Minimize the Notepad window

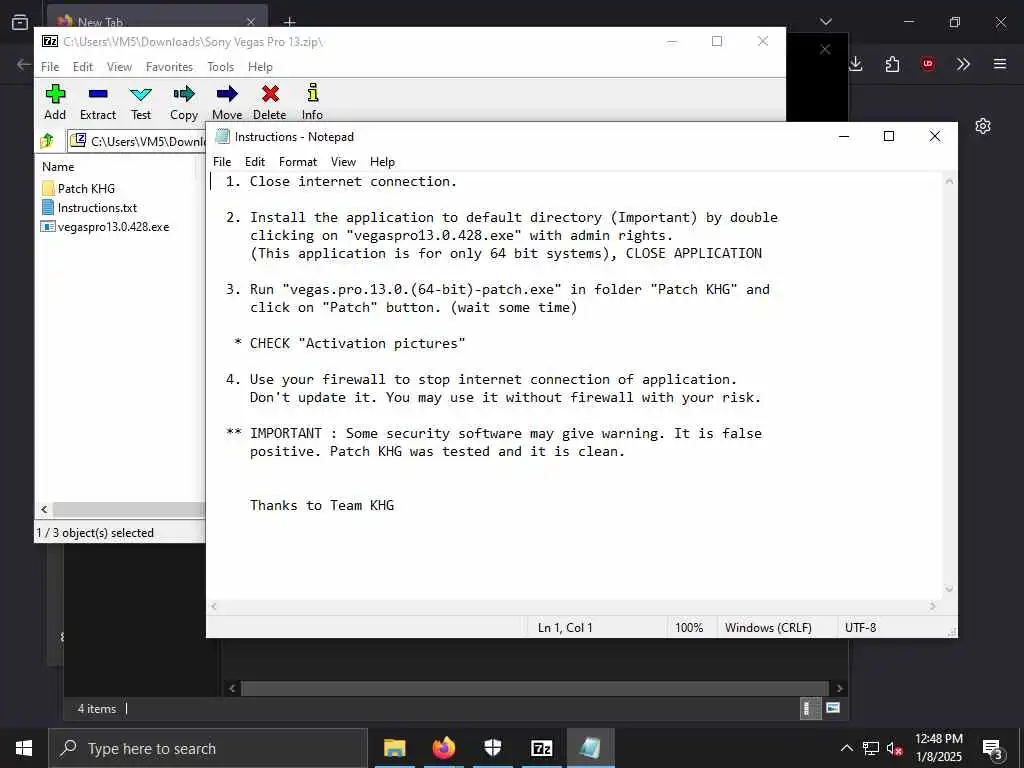click(844, 136)
